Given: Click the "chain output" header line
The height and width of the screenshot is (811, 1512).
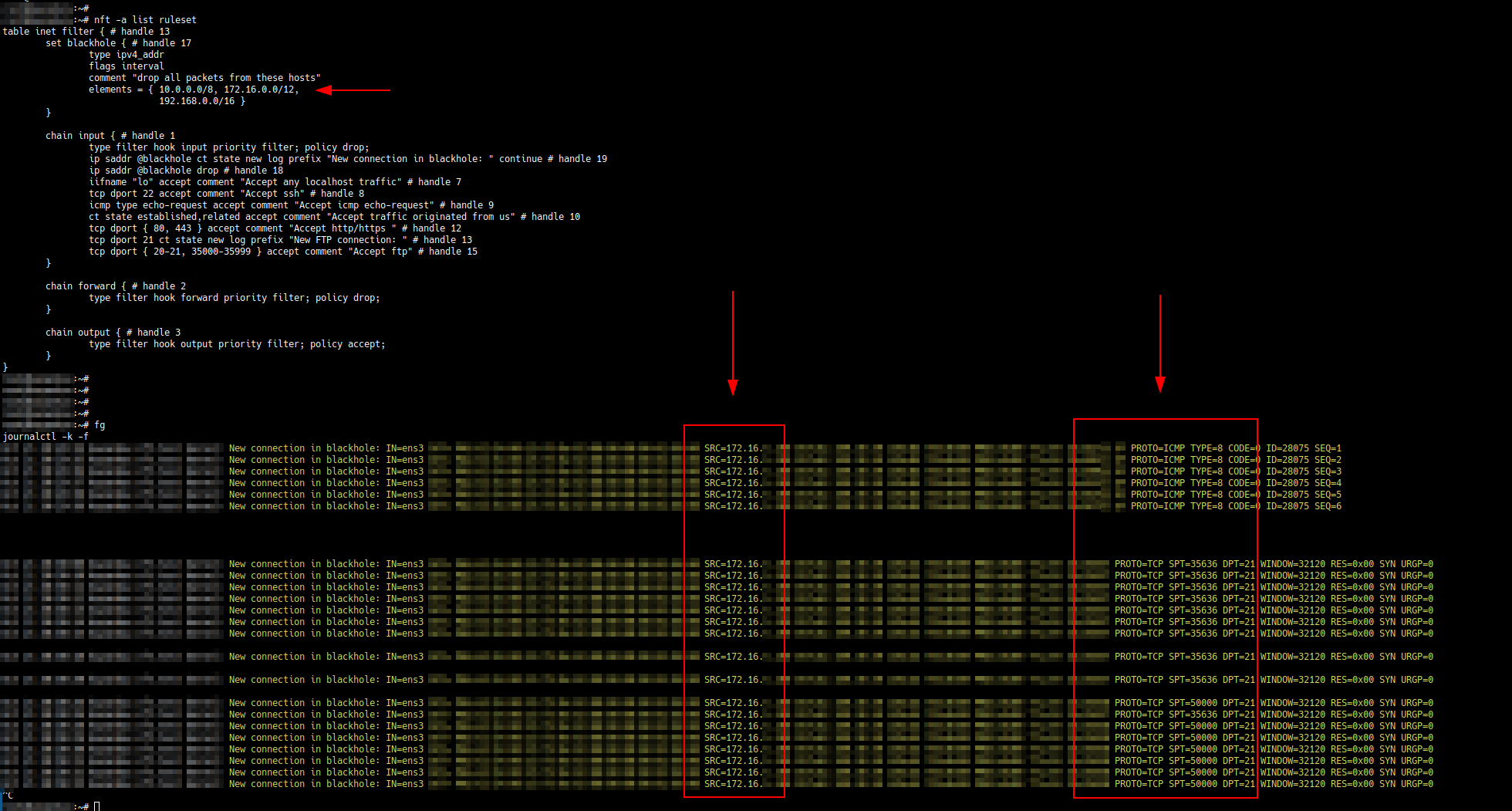Looking at the screenshot, I should pyautogui.click(x=113, y=333).
